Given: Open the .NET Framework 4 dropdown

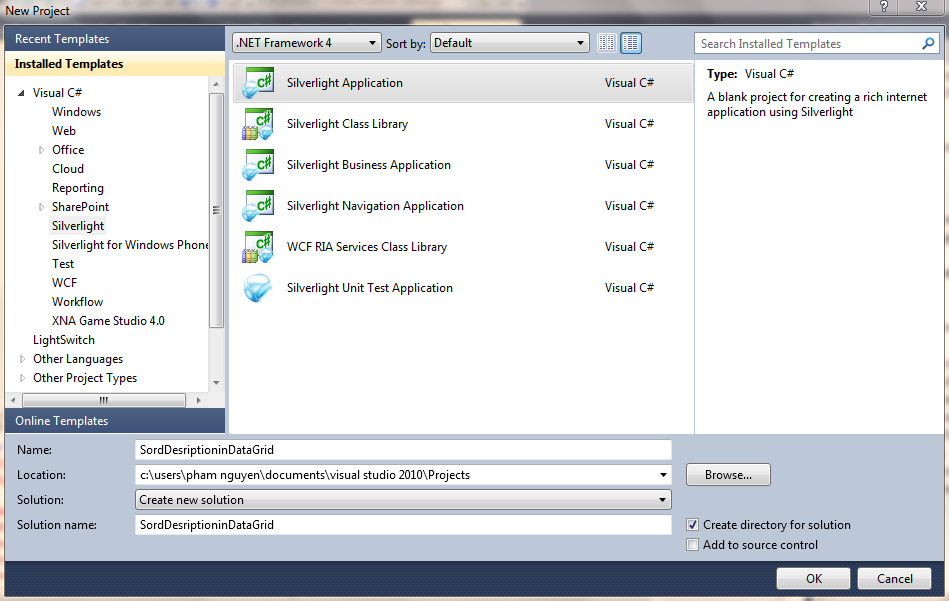Looking at the screenshot, I should 306,43.
